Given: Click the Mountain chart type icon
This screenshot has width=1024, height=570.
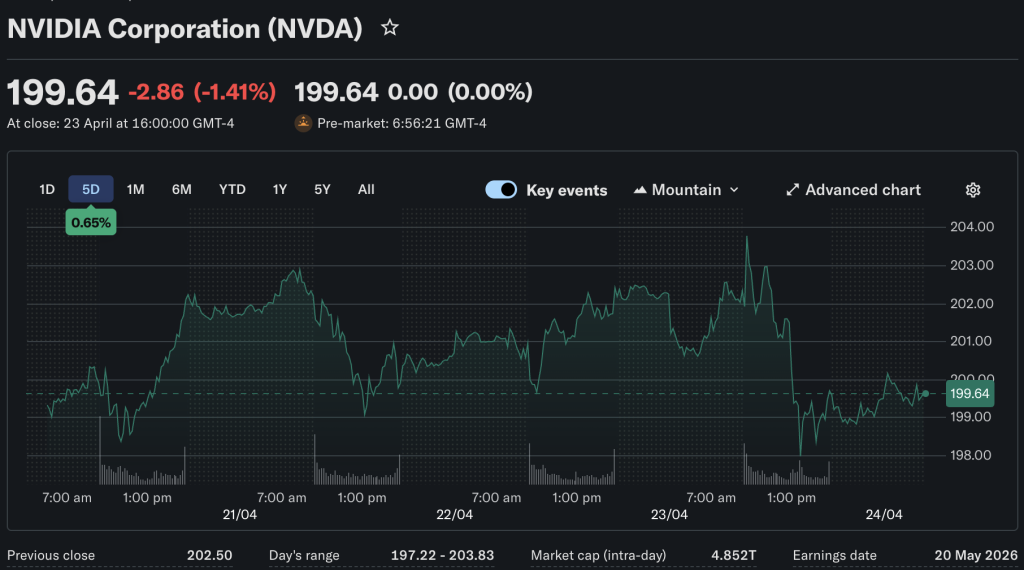Looking at the screenshot, I should point(640,190).
